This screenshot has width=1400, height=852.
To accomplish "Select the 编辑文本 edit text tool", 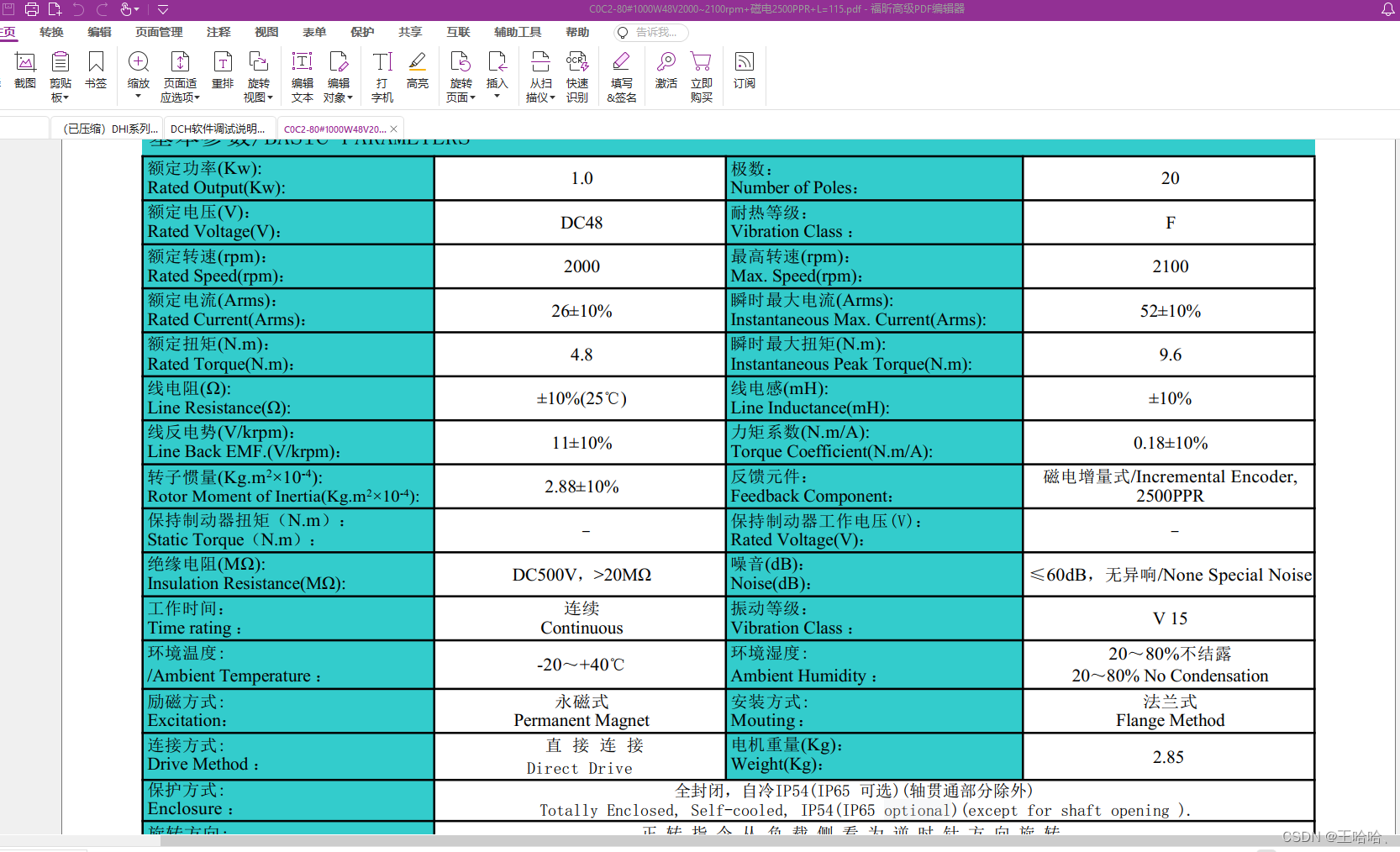I will [x=302, y=77].
